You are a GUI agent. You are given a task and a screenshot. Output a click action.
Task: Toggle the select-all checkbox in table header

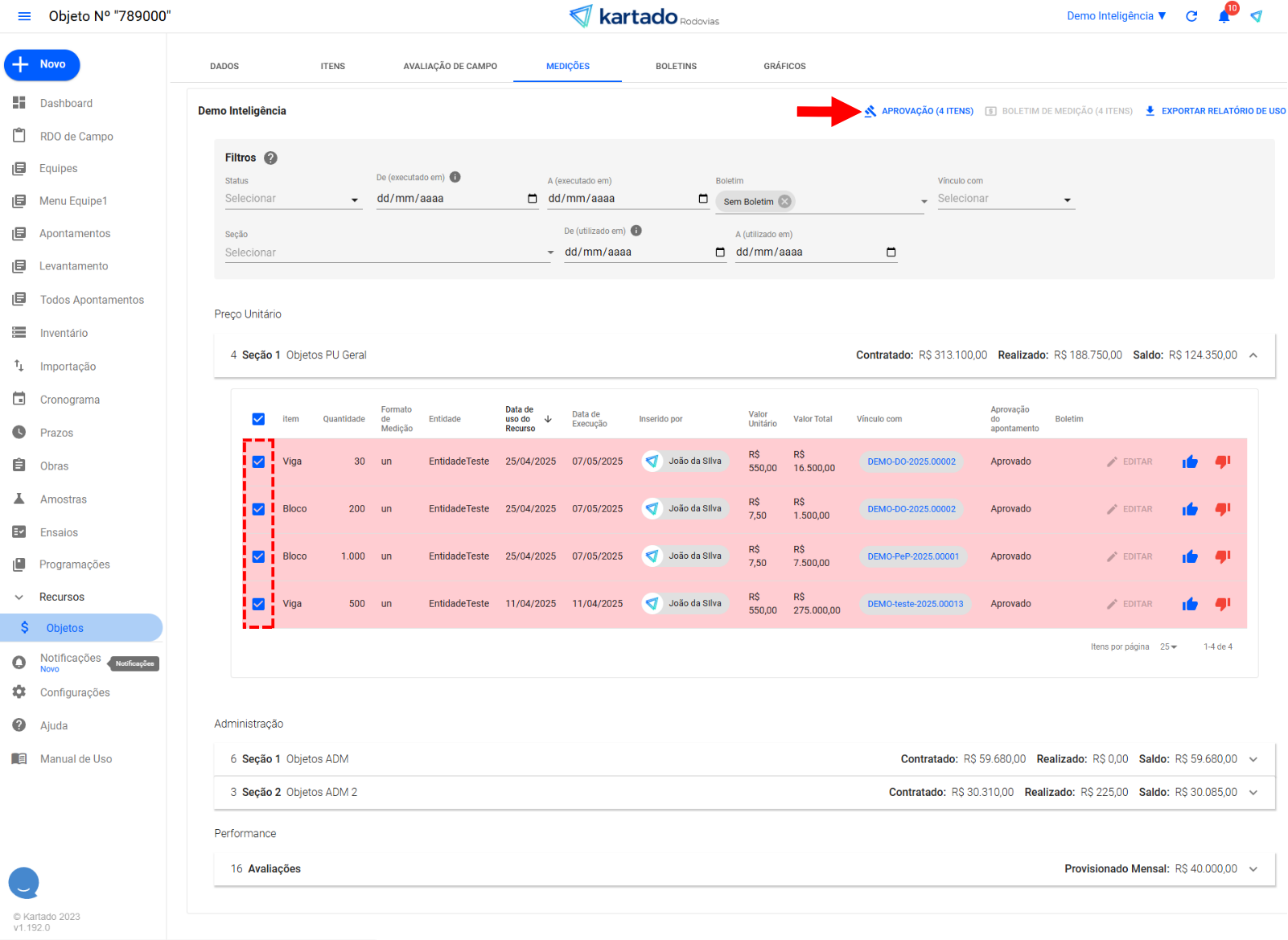[x=258, y=419]
